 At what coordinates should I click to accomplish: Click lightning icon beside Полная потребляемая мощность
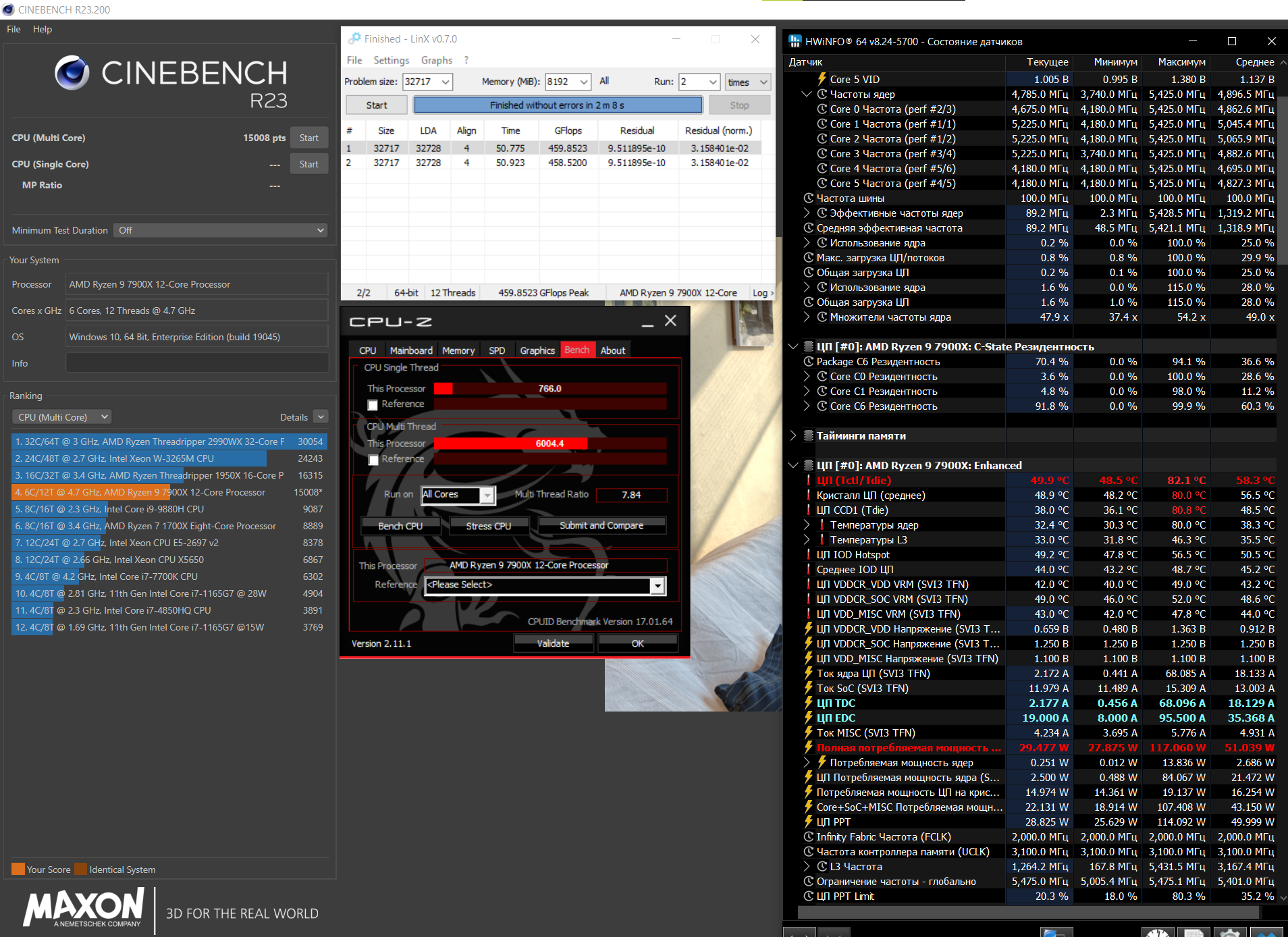[809, 747]
